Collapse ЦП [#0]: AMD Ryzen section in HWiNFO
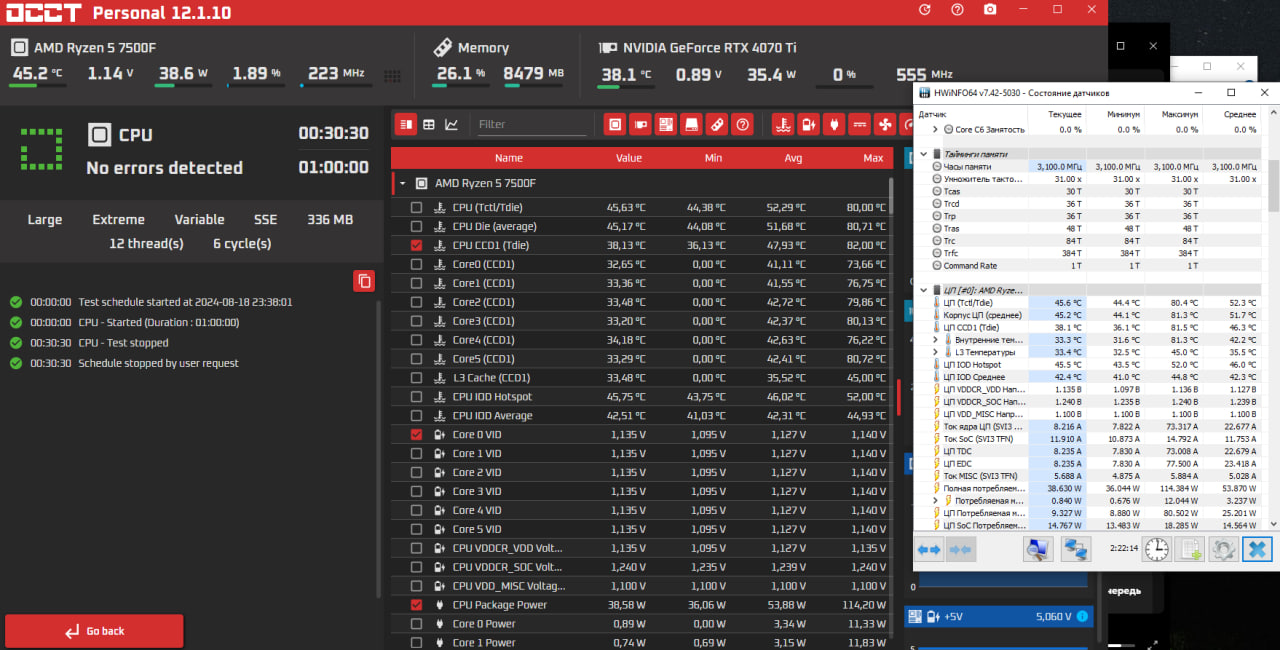The width and height of the screenshot is (1280, 650). point(923,290)
